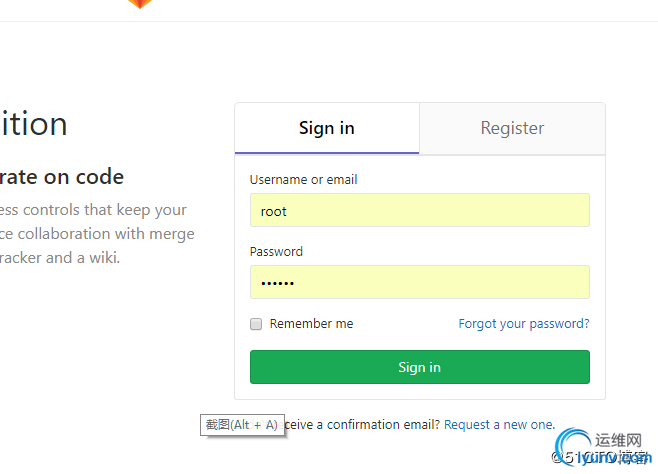Image resolution: width=658 pixels, height=474 pixels.
Task: Click the Request a new one link
Action: pyautogui.click(x=499, y=425)
